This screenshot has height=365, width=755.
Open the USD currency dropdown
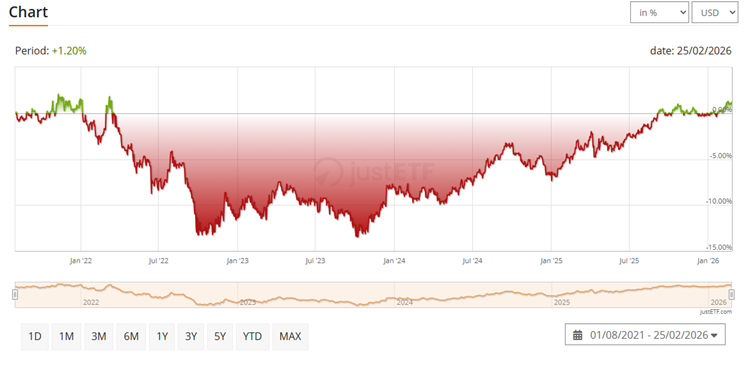tap(715, 13)
